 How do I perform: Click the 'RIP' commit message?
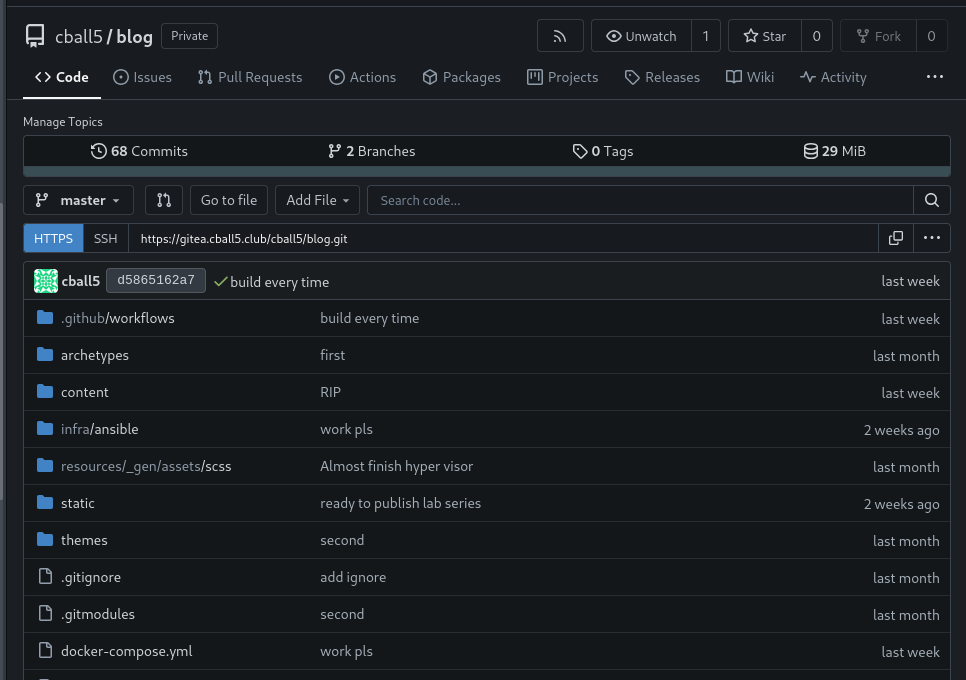tap(330, 392)
